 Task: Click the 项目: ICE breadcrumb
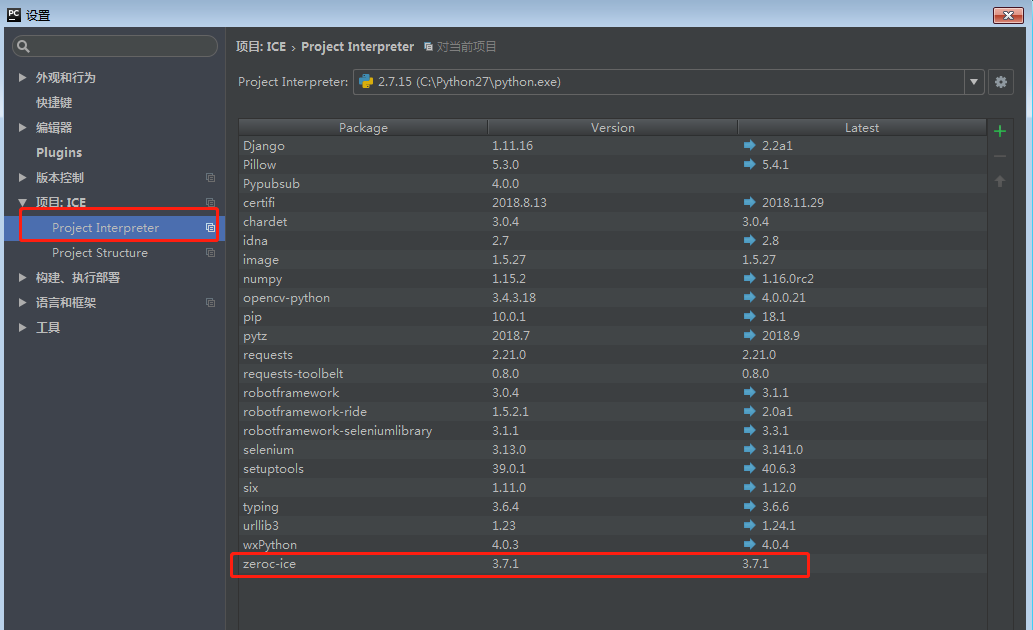tap(261, 47)
